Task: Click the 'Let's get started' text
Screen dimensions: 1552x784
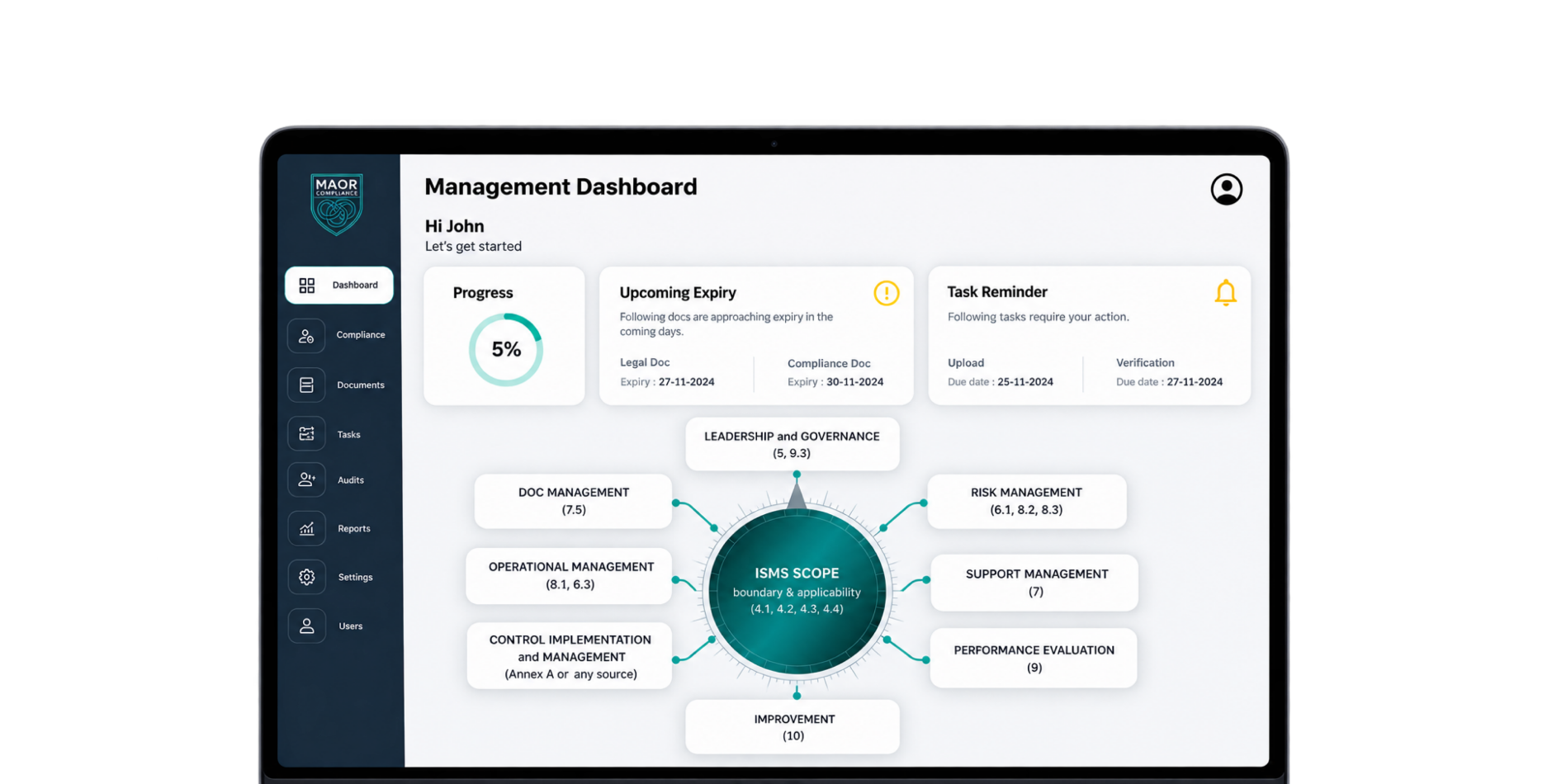Action: [x=473, y=246]
